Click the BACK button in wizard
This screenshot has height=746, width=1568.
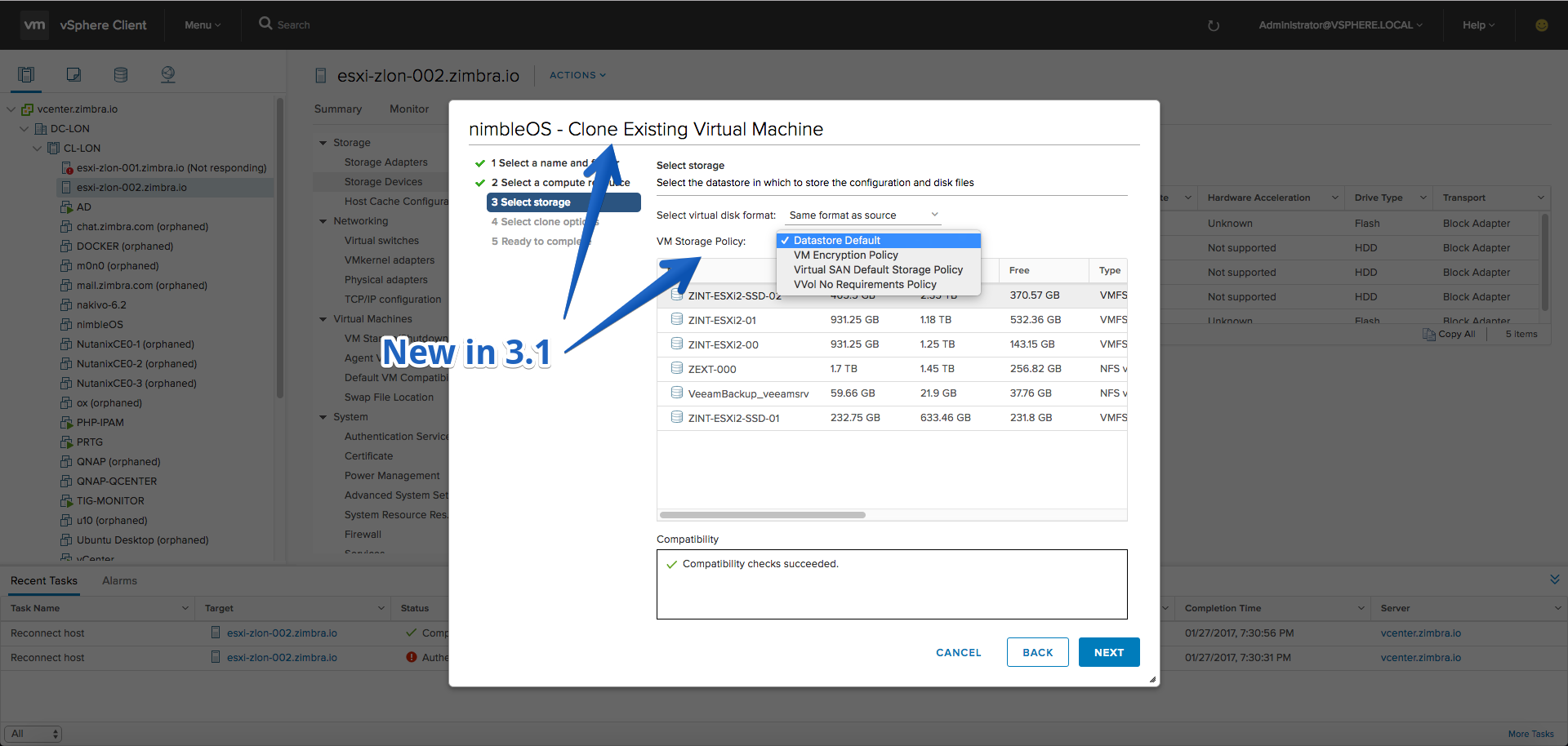1038,652
